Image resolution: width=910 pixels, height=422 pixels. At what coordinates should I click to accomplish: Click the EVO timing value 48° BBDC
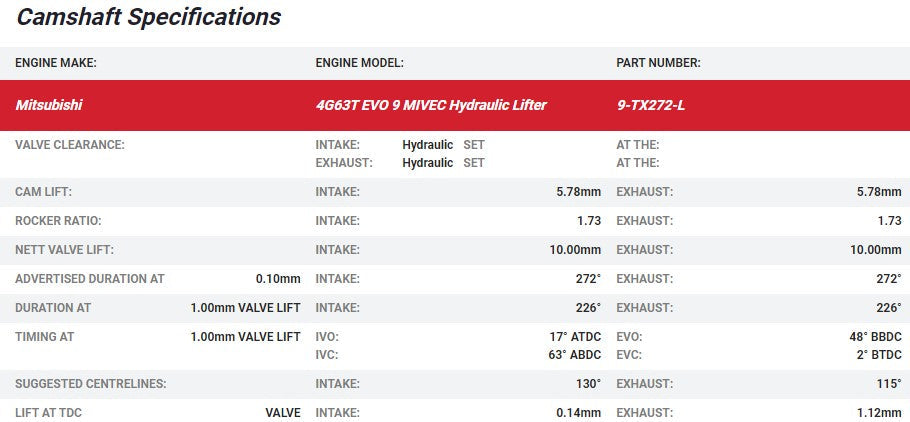[x=875, y=337]
